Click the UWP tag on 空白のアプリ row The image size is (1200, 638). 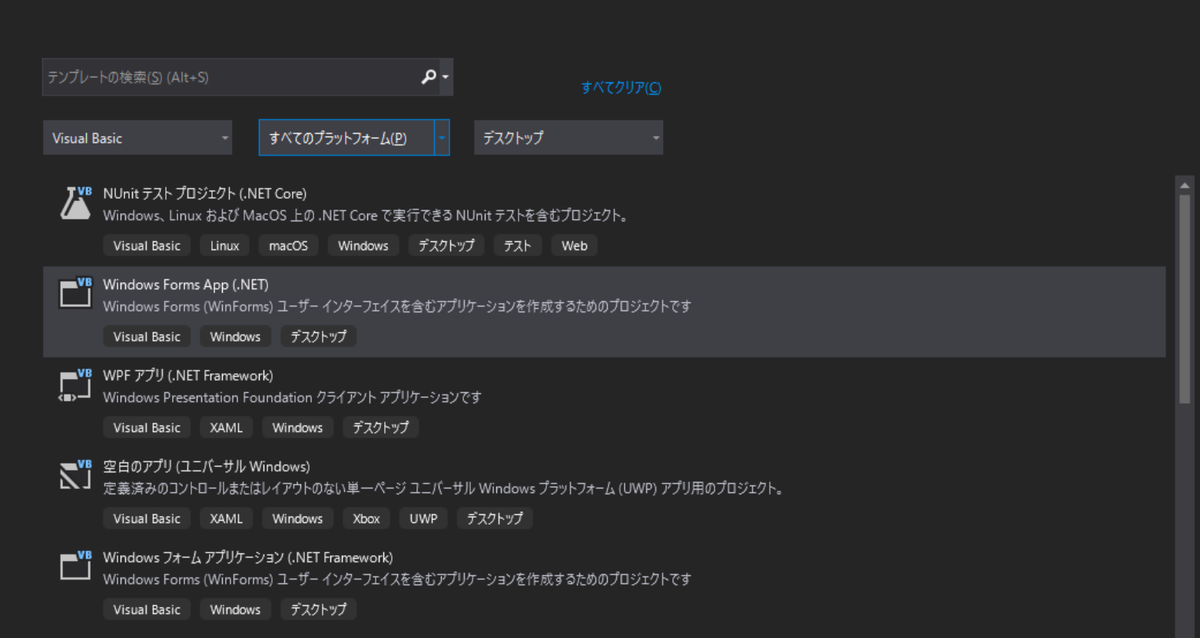[424, 518]
